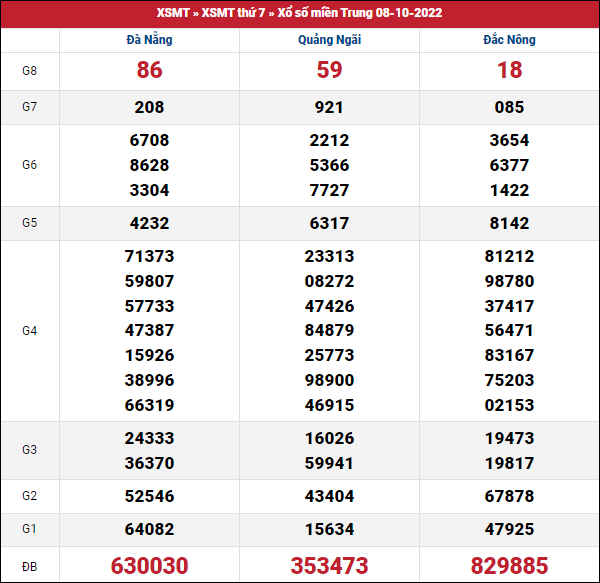Screen dimensions: 600x583
Task: Select the Quảng Ngãi column header
Action: (x=329, y=40)
